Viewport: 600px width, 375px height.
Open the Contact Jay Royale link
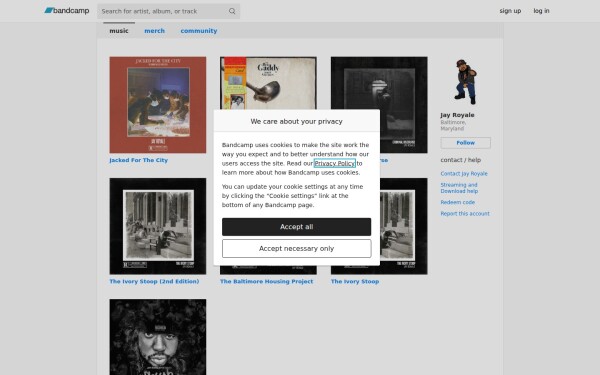464,173
